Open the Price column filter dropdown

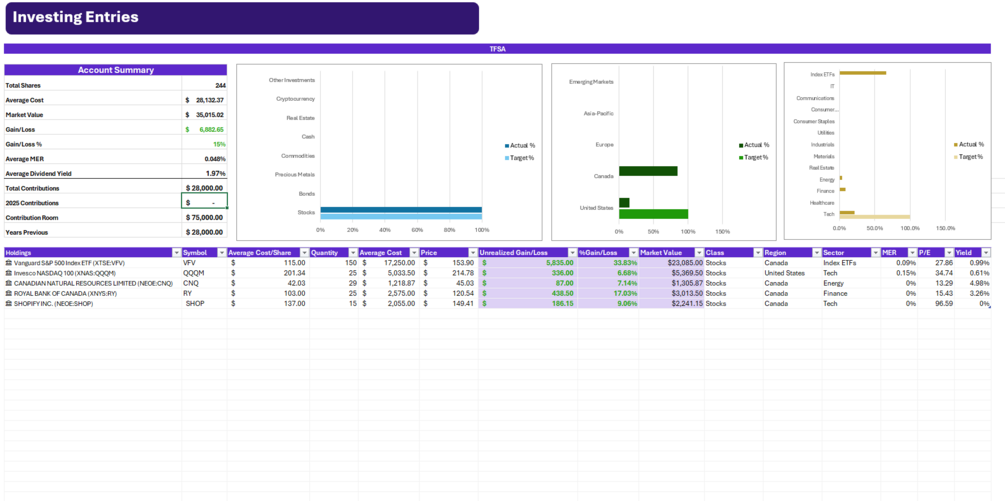tap(473, 253)
